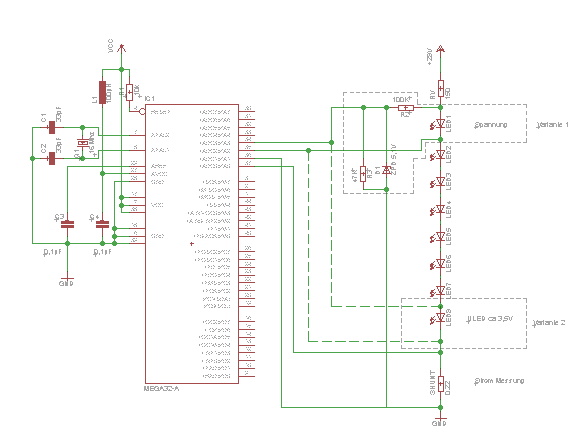Click the 33pF value next to C1
The width and height of the screenshot is (588, 445).
click(x=59, y=114)
